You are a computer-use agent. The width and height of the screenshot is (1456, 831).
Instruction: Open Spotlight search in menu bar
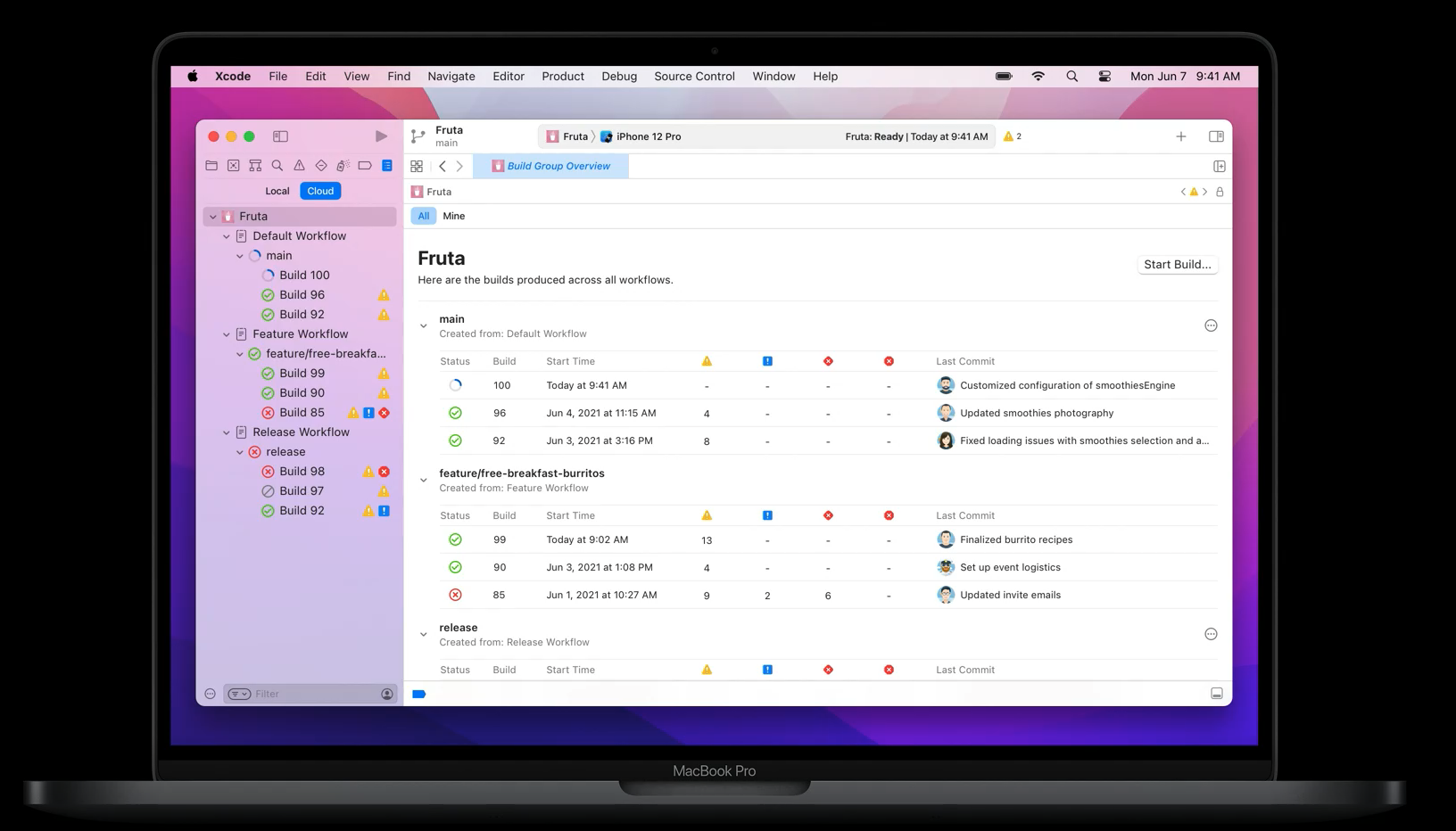[x=1071, y=77]
